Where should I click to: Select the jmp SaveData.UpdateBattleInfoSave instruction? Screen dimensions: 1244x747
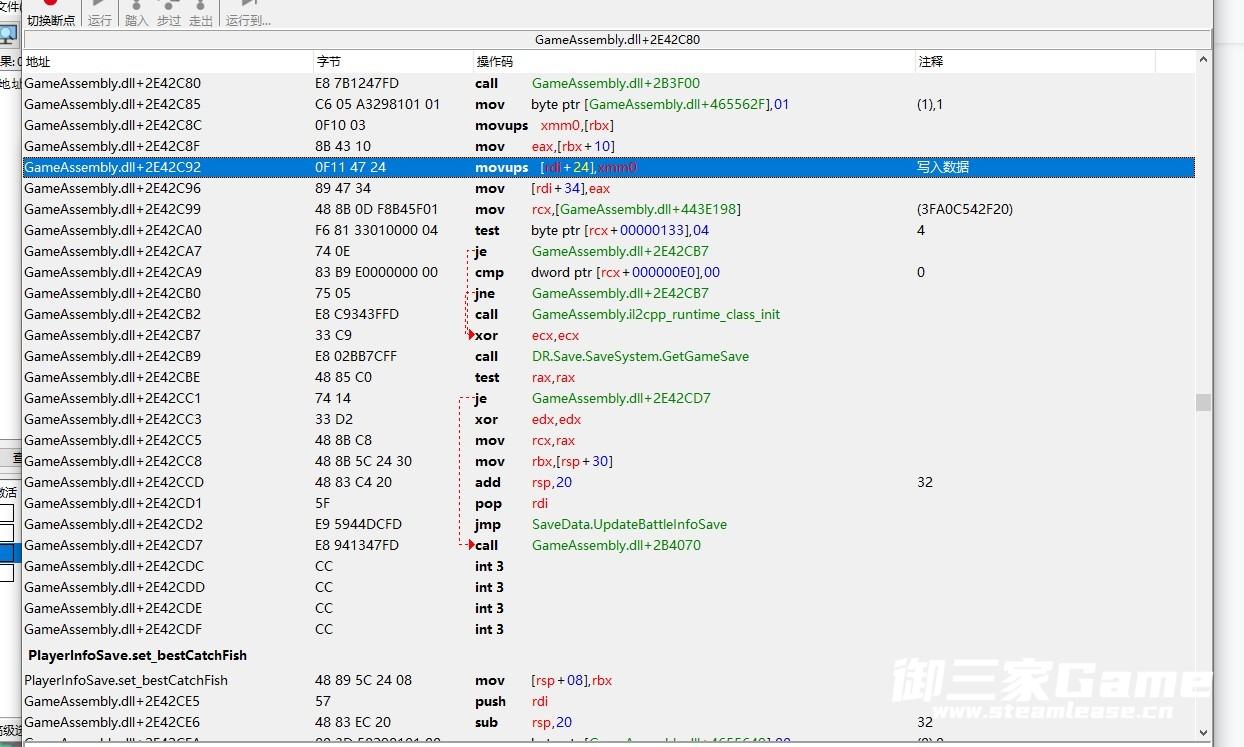click(x=629, y=525)
